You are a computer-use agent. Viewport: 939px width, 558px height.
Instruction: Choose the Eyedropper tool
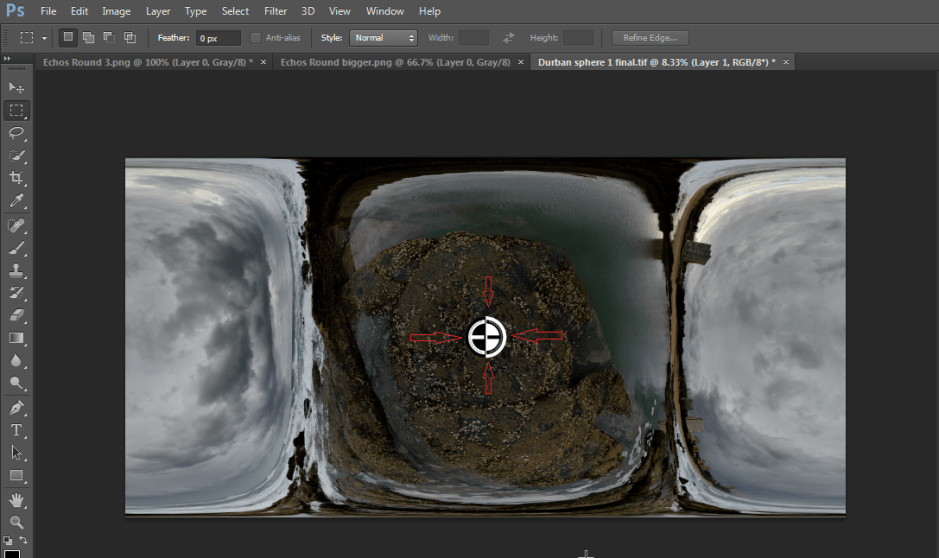click(16, 201)
